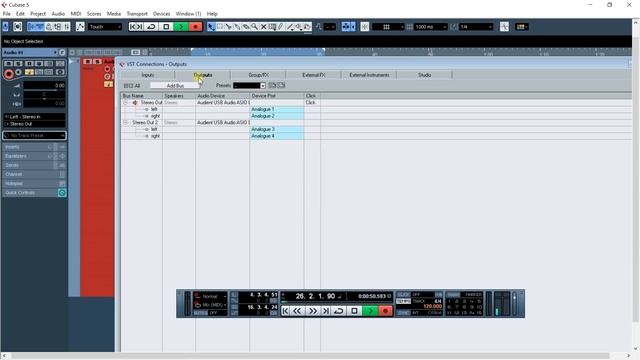Toggle Cycle loop in main toolbar
The width and height of the screenshot is (640, 360).
click(x=151, y=27)
